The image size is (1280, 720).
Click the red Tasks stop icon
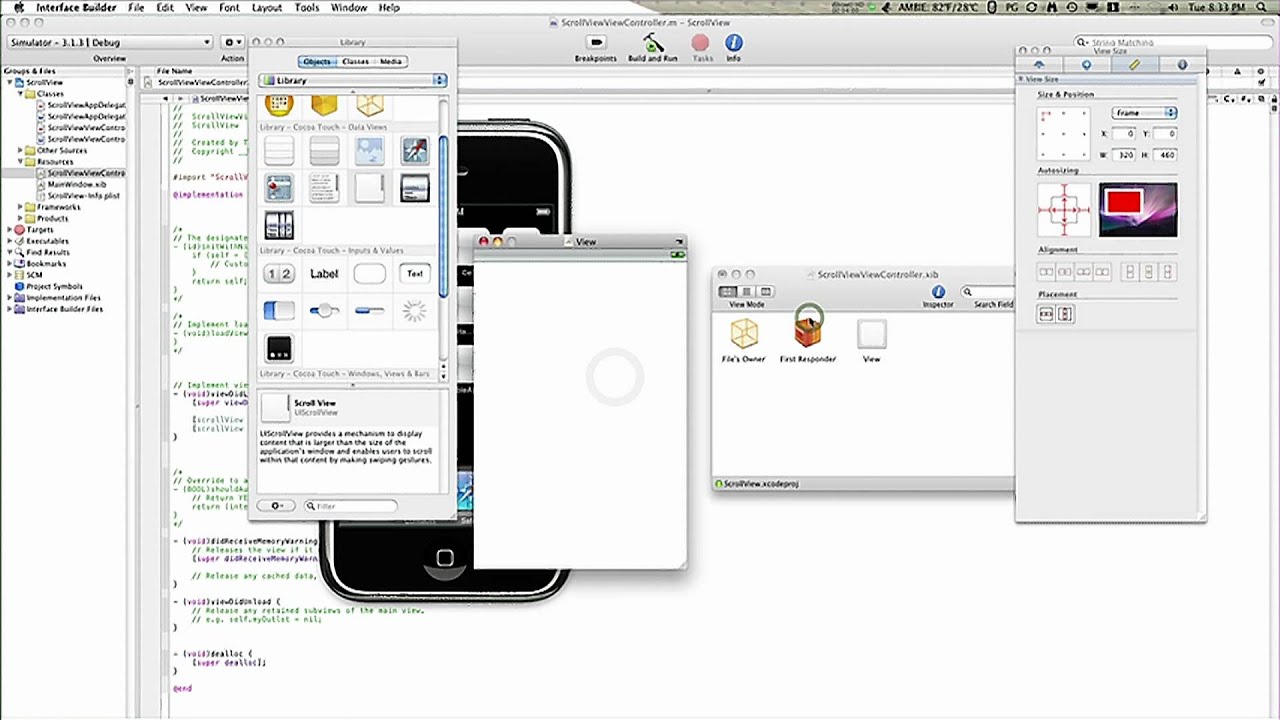701,43
